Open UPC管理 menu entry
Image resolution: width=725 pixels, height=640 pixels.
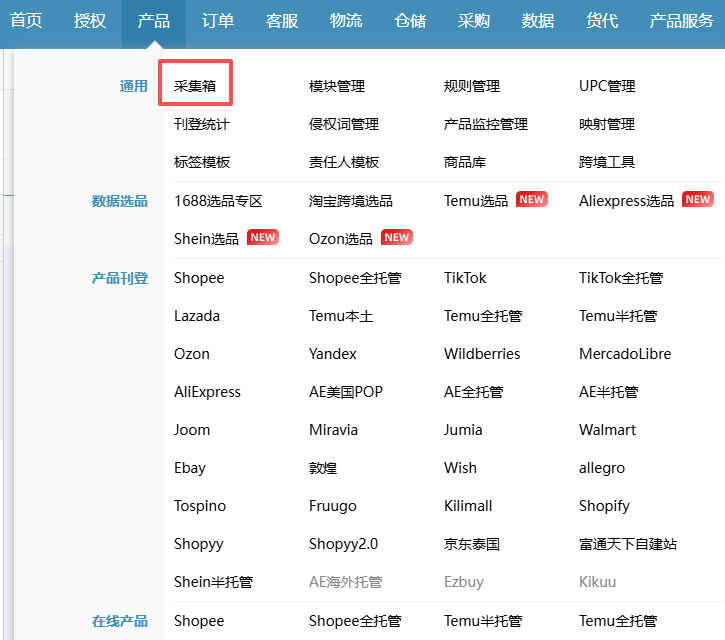pyautogui.click(x=607, y=86)
